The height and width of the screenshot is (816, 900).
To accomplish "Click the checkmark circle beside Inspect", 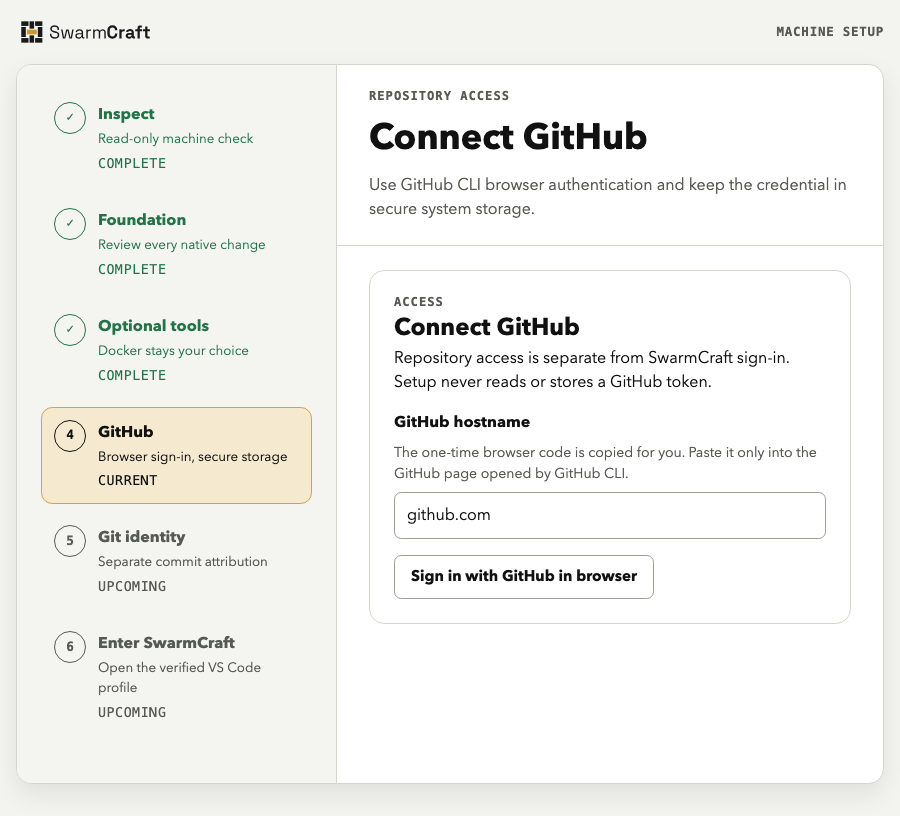I will pyautogui.click(x=70, y=118).
